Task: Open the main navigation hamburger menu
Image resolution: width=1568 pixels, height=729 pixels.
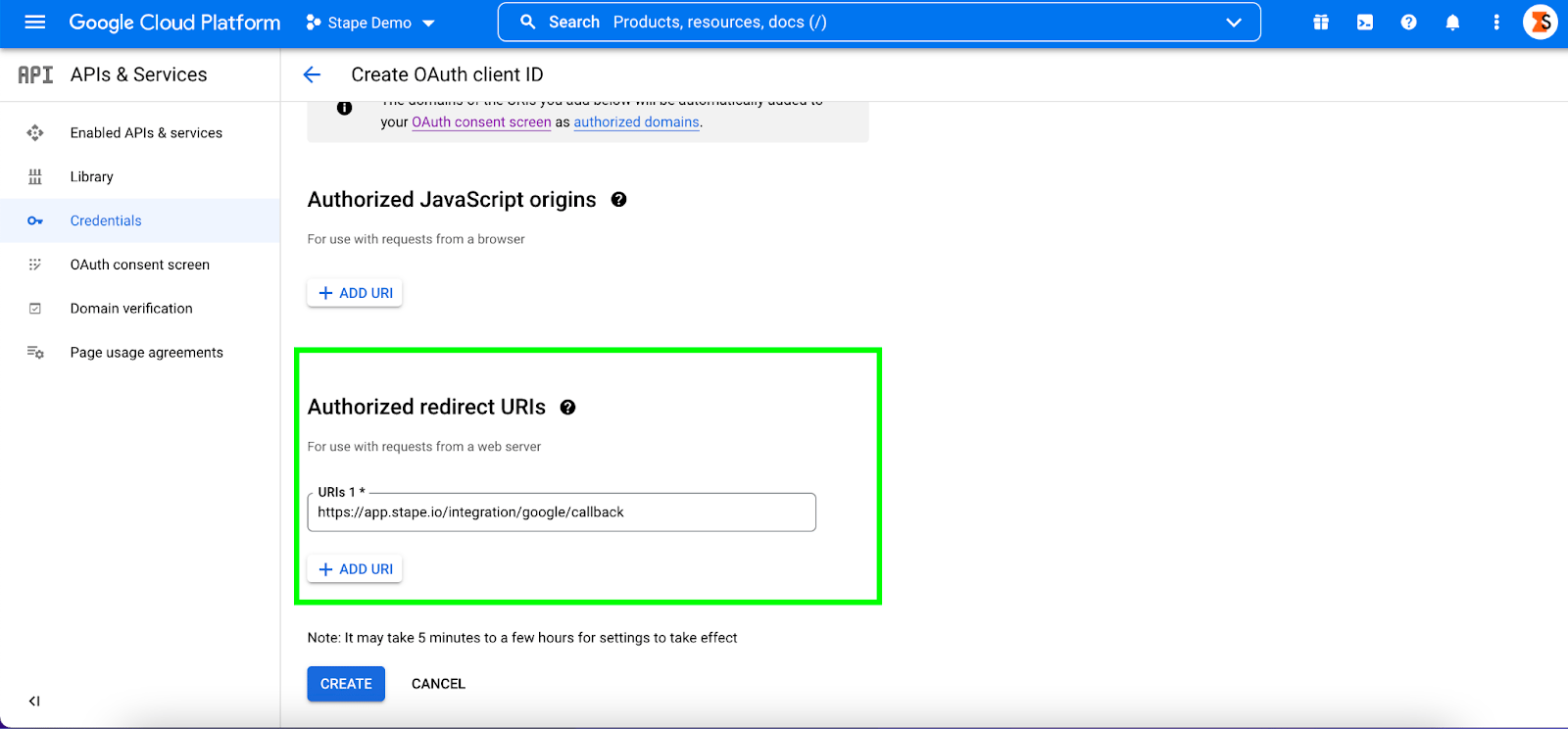Action: click(35, 22)
